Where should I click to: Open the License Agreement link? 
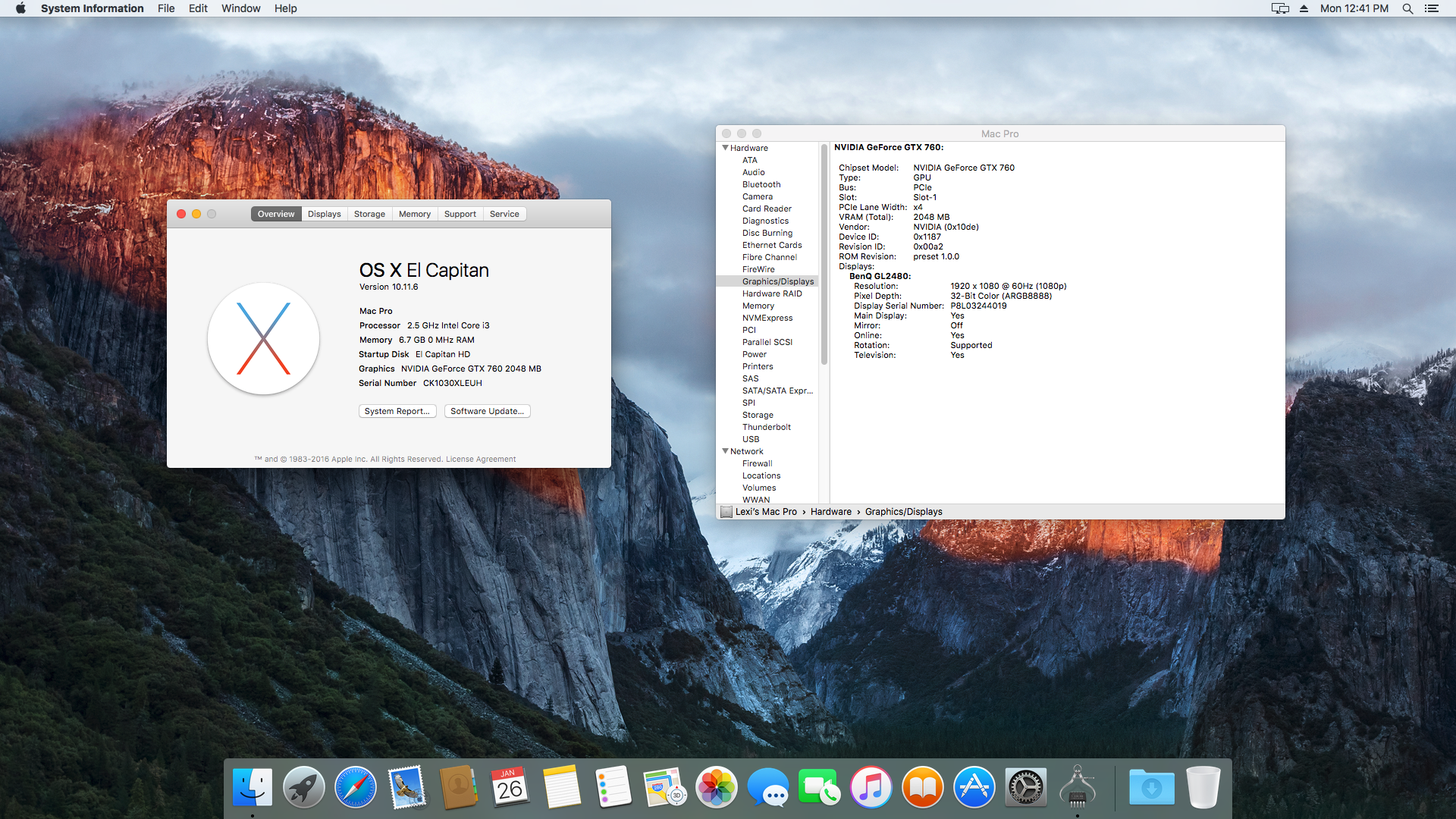(480, 460)
